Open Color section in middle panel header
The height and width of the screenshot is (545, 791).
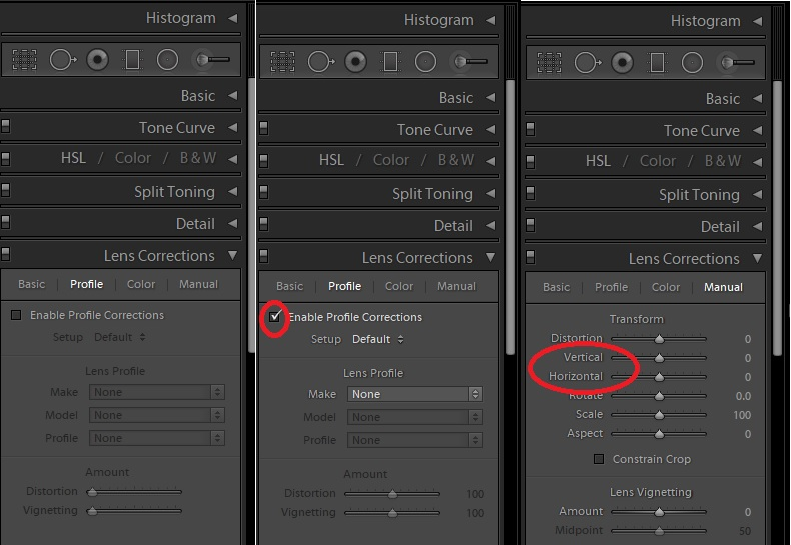click(391, 160)
